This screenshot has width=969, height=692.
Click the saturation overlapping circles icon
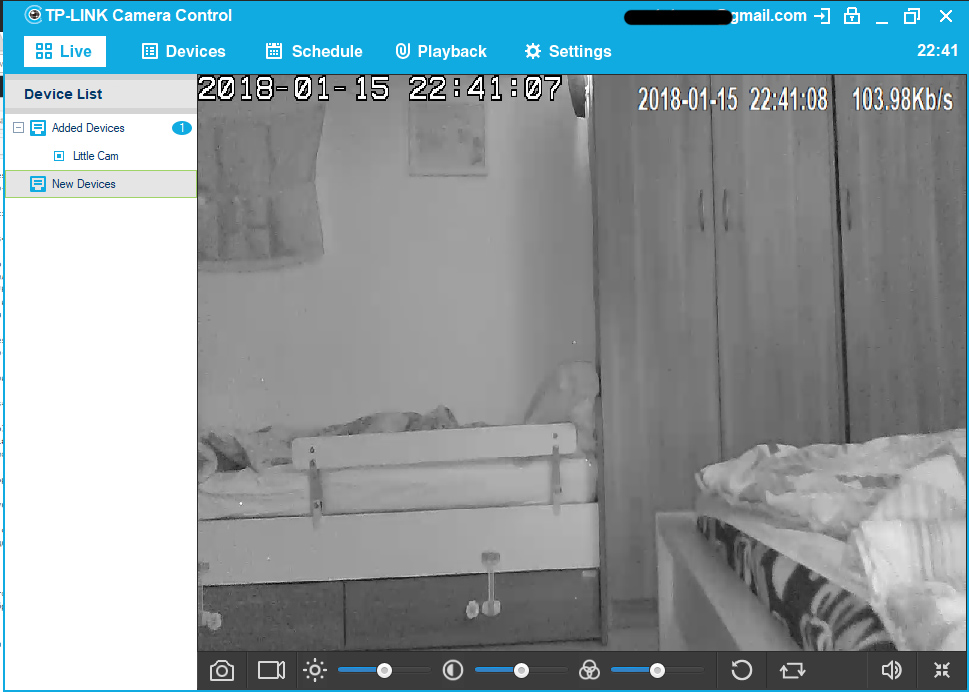pos(589,670)
